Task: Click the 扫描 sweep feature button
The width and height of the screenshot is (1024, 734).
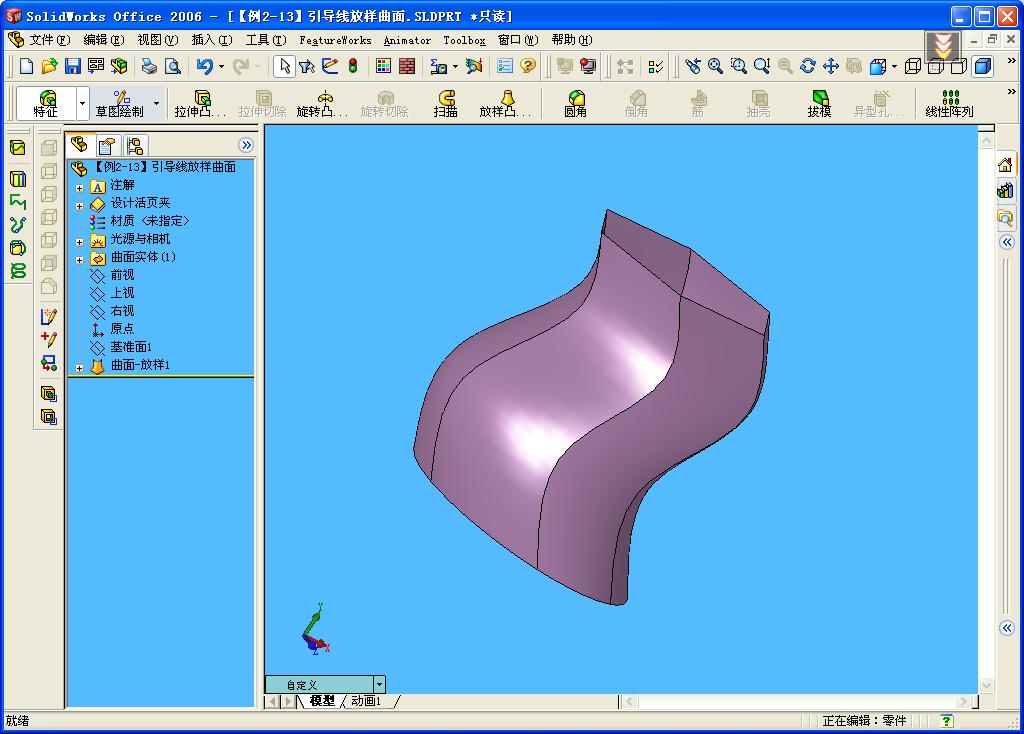Action: [445, 104]
